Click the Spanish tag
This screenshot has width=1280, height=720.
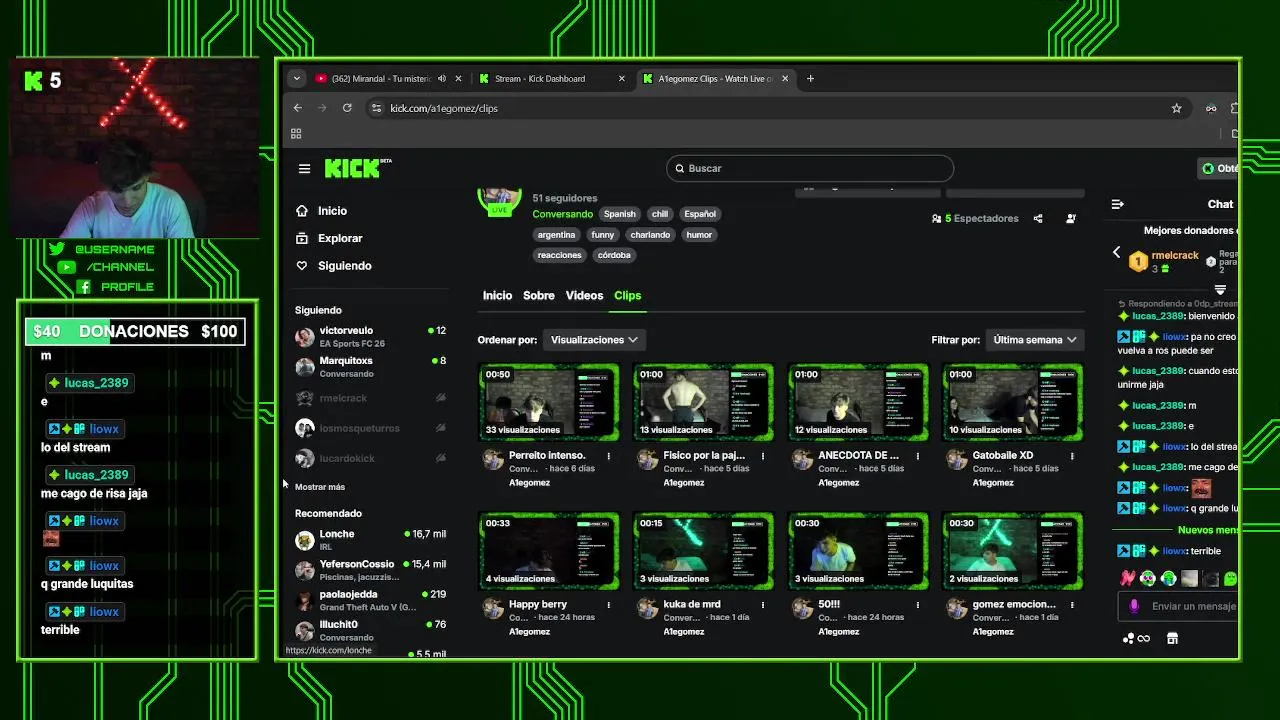point(619,214)
